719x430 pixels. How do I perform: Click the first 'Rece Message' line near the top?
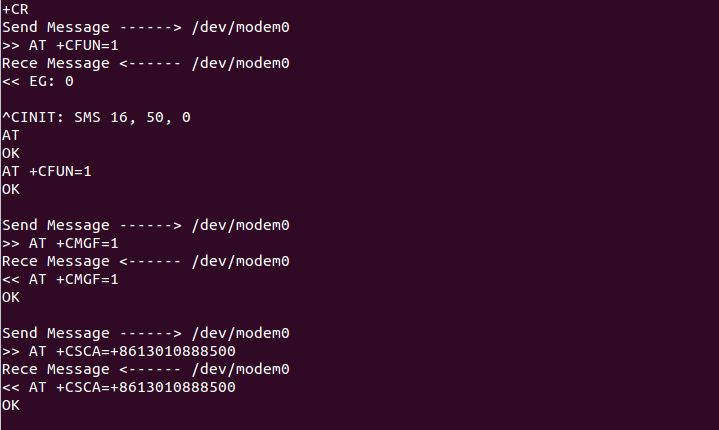point(146,63)
